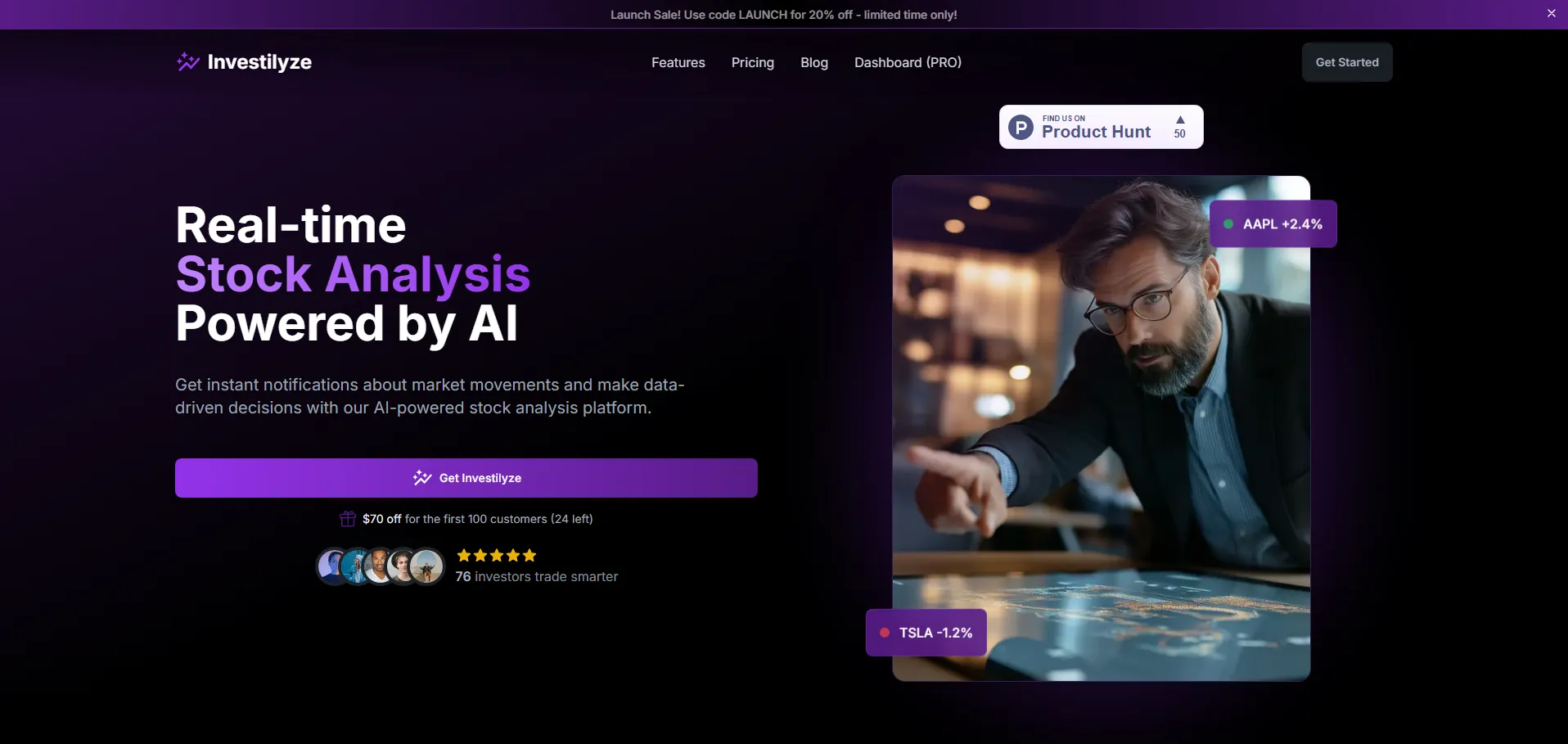Screen dimensions: 1568x744
Task: Click the Get Started button
Action: coord(1347,62)
